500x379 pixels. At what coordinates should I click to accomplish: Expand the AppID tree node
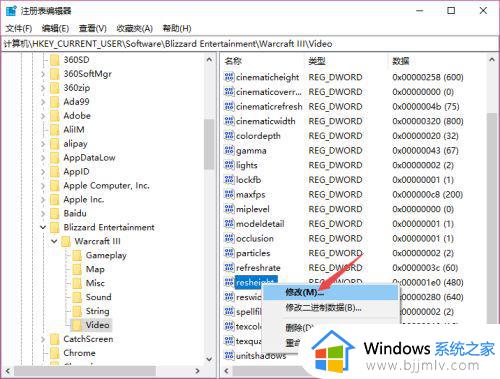pos(43,172)
